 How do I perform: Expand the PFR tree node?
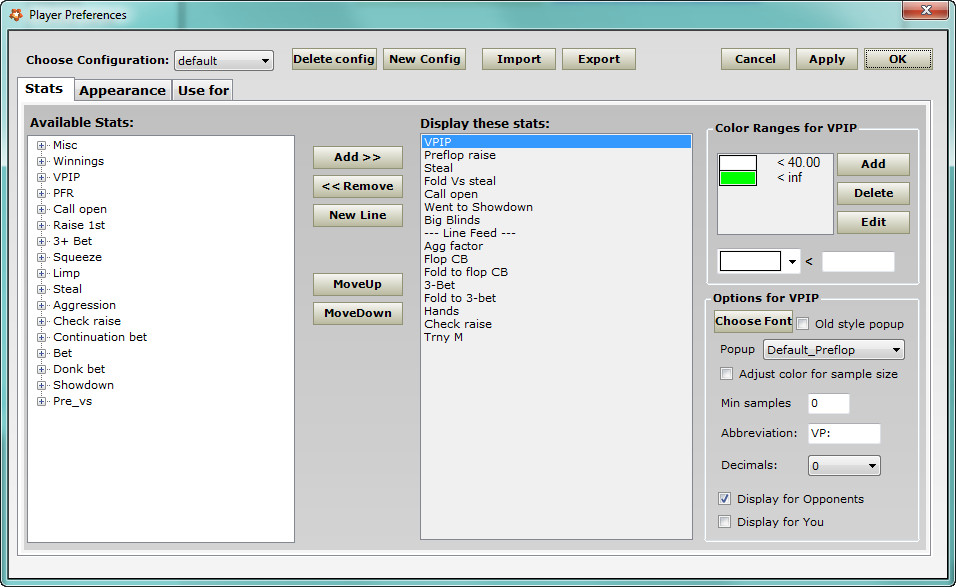[x=41, y=193]
